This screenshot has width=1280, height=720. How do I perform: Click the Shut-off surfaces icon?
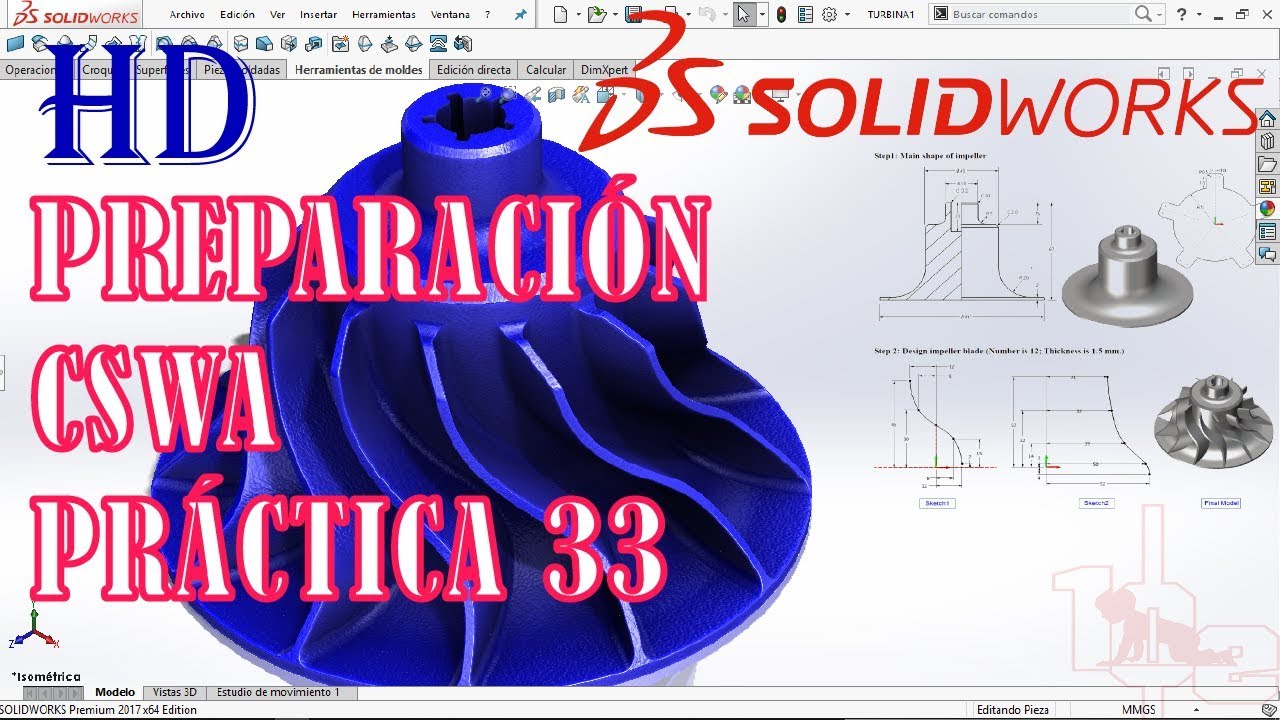[x=389, y=44]
